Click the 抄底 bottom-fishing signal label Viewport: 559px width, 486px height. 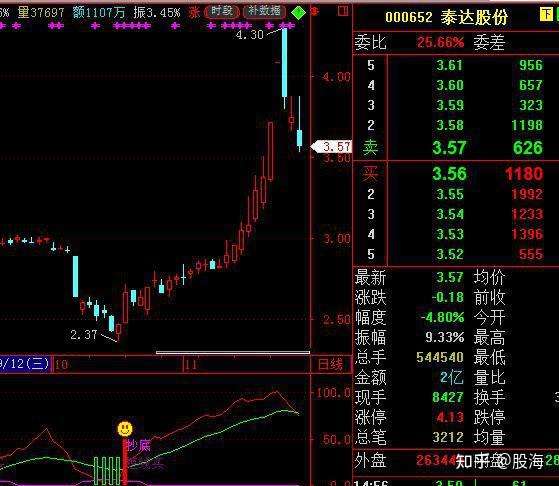point(139,445)
